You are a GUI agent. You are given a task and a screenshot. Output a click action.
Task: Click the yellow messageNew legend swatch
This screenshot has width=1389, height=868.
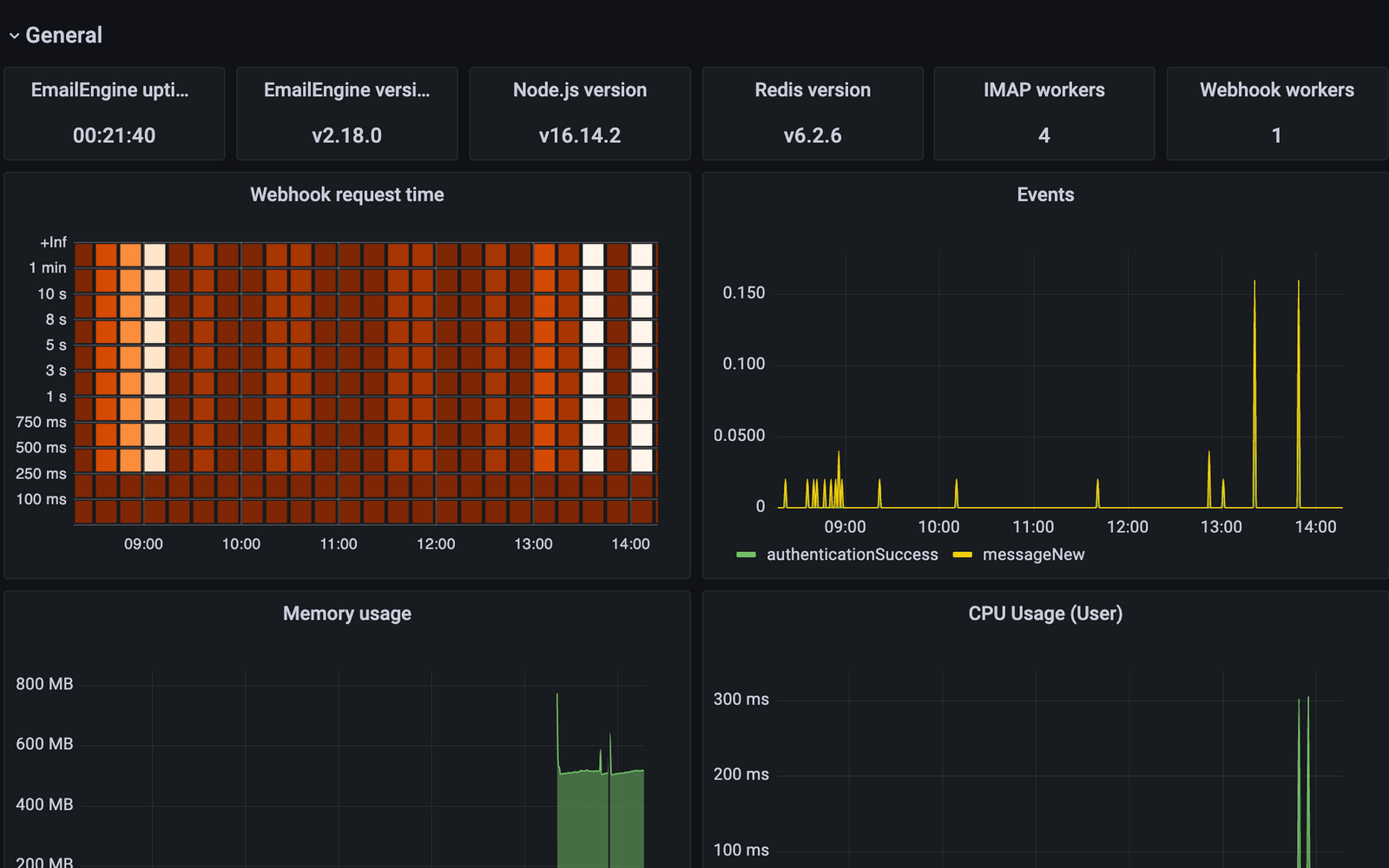963,554
